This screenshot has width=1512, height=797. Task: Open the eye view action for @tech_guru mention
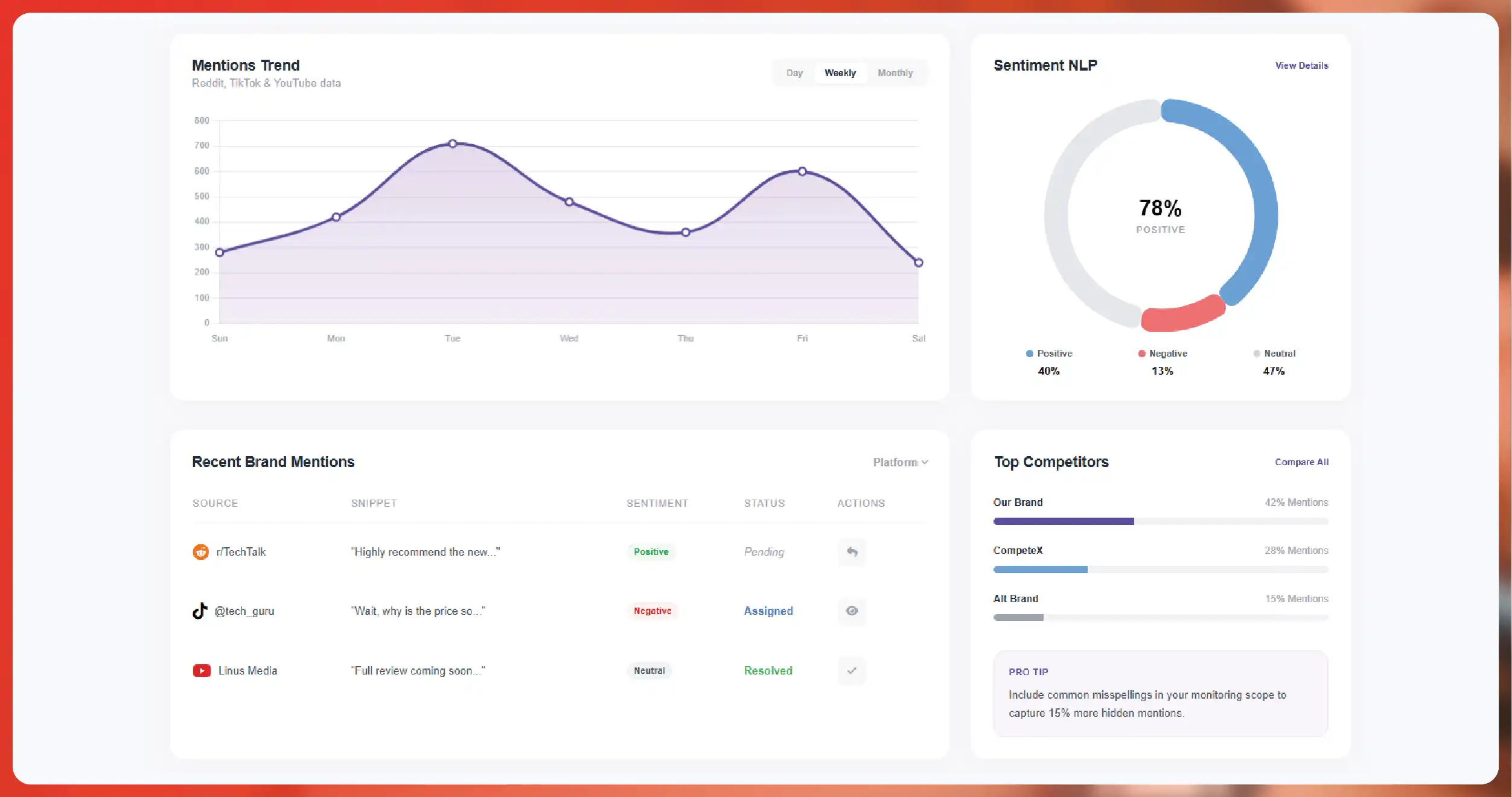(852, 611)
